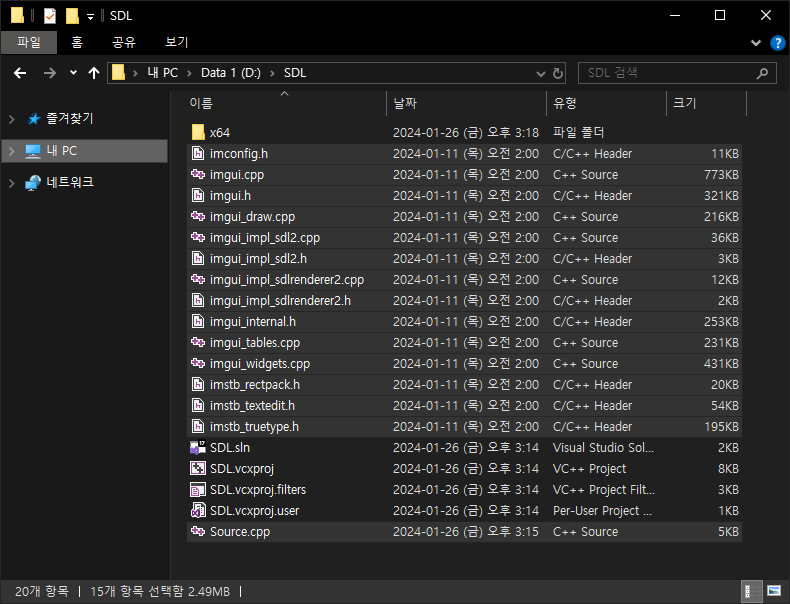Image resolution: width=790 pixels, height=604 pixels.
Task: Sort by the 이름 column header
Action: click(x=286, y=103)
